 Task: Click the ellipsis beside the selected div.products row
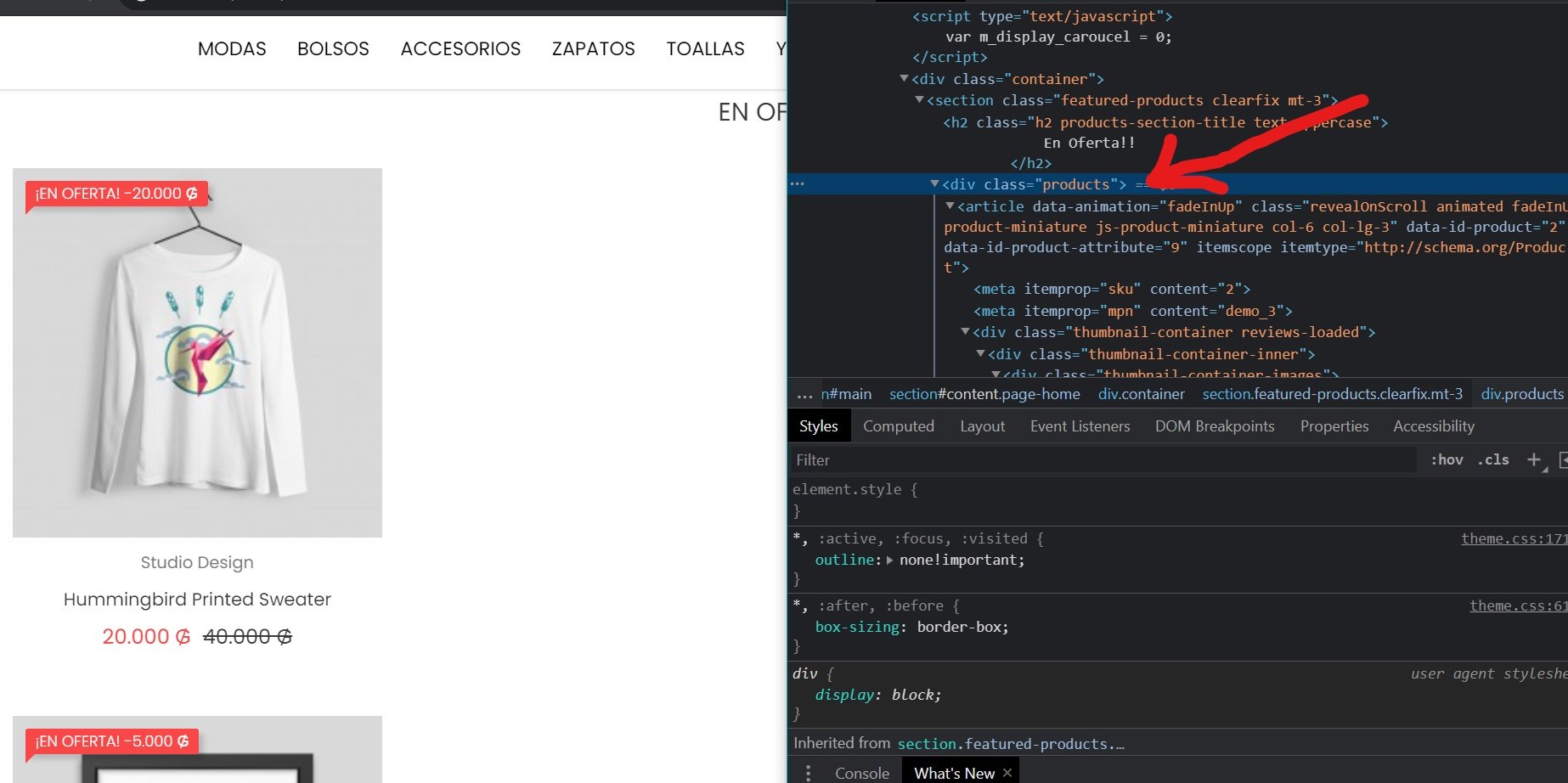797,184
